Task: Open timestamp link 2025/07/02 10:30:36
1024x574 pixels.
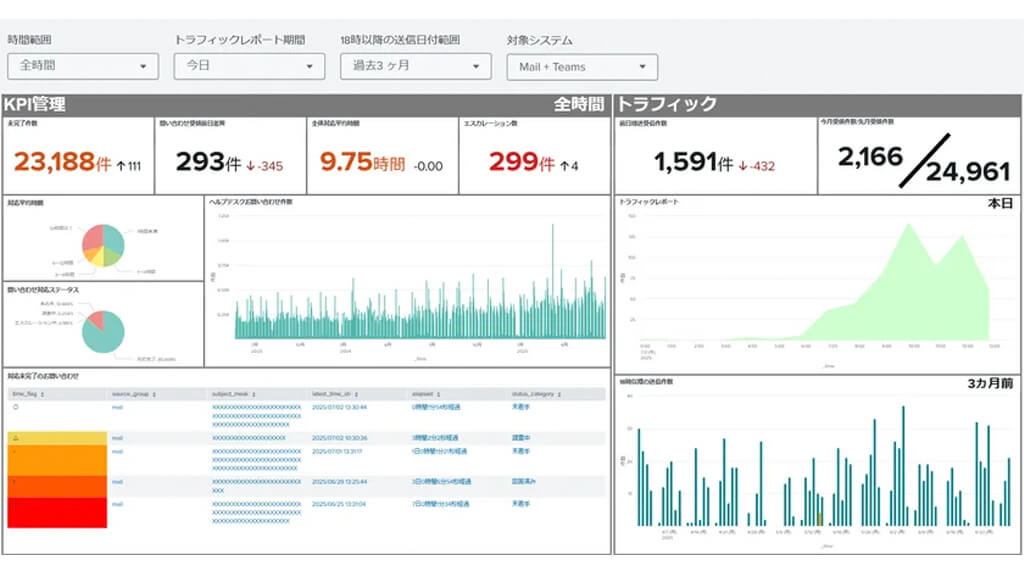Action: (339, 438)
